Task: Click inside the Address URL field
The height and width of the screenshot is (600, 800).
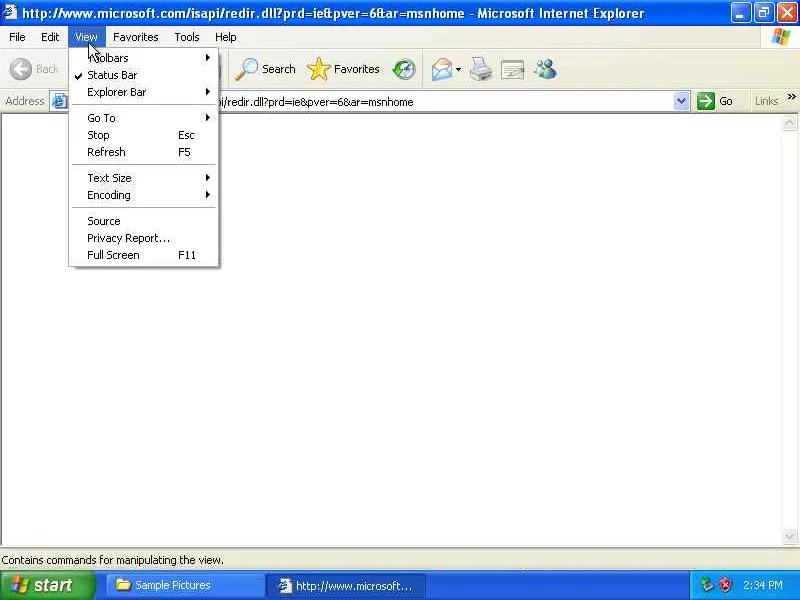Action: tap(370, 102)
